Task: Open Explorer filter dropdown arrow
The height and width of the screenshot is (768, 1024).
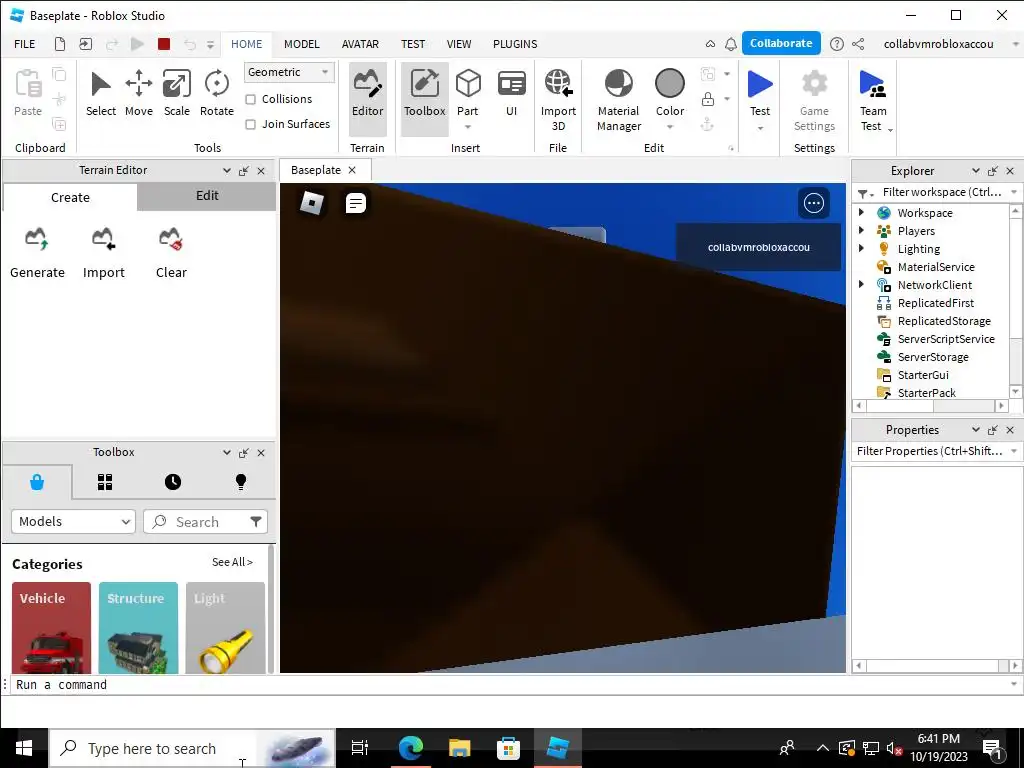Action: 1014,192
